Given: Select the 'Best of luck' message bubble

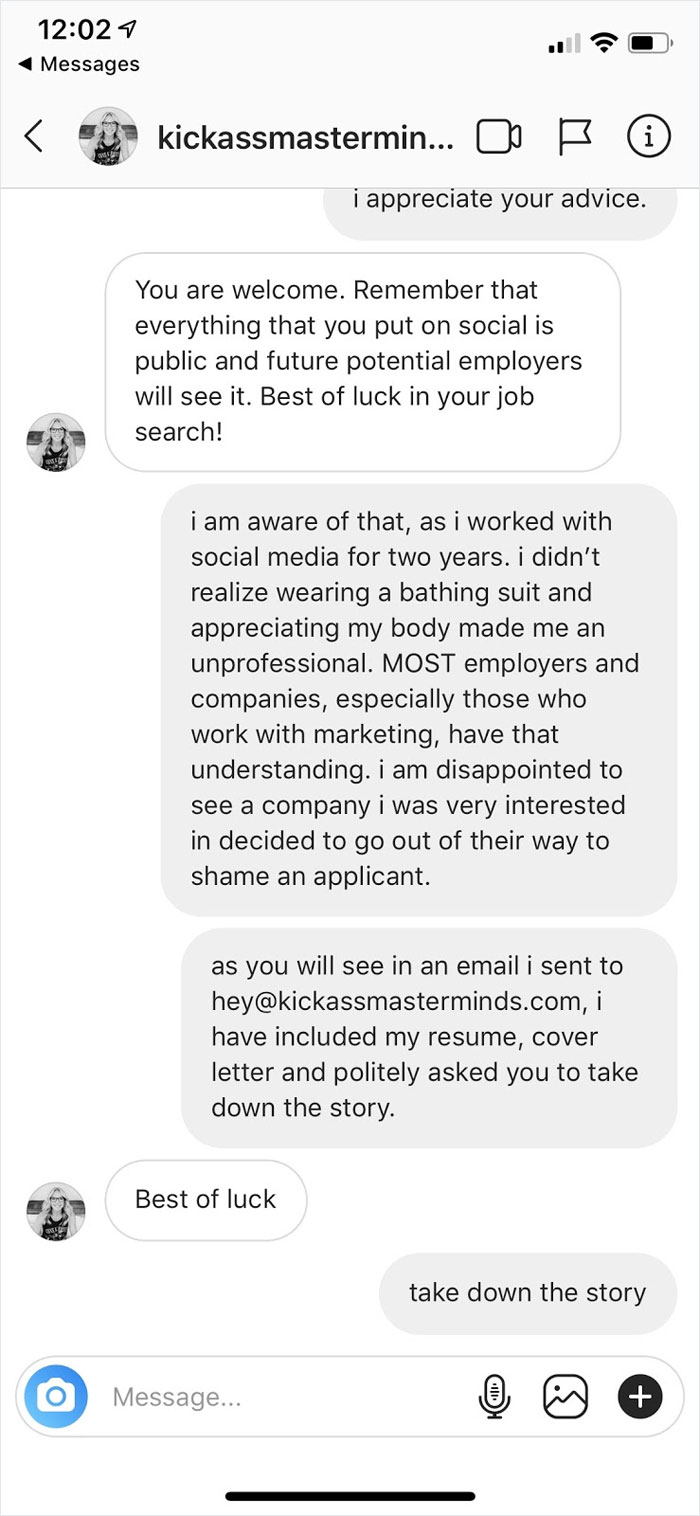Looking at the screenshot, I should coord(205,1200).
